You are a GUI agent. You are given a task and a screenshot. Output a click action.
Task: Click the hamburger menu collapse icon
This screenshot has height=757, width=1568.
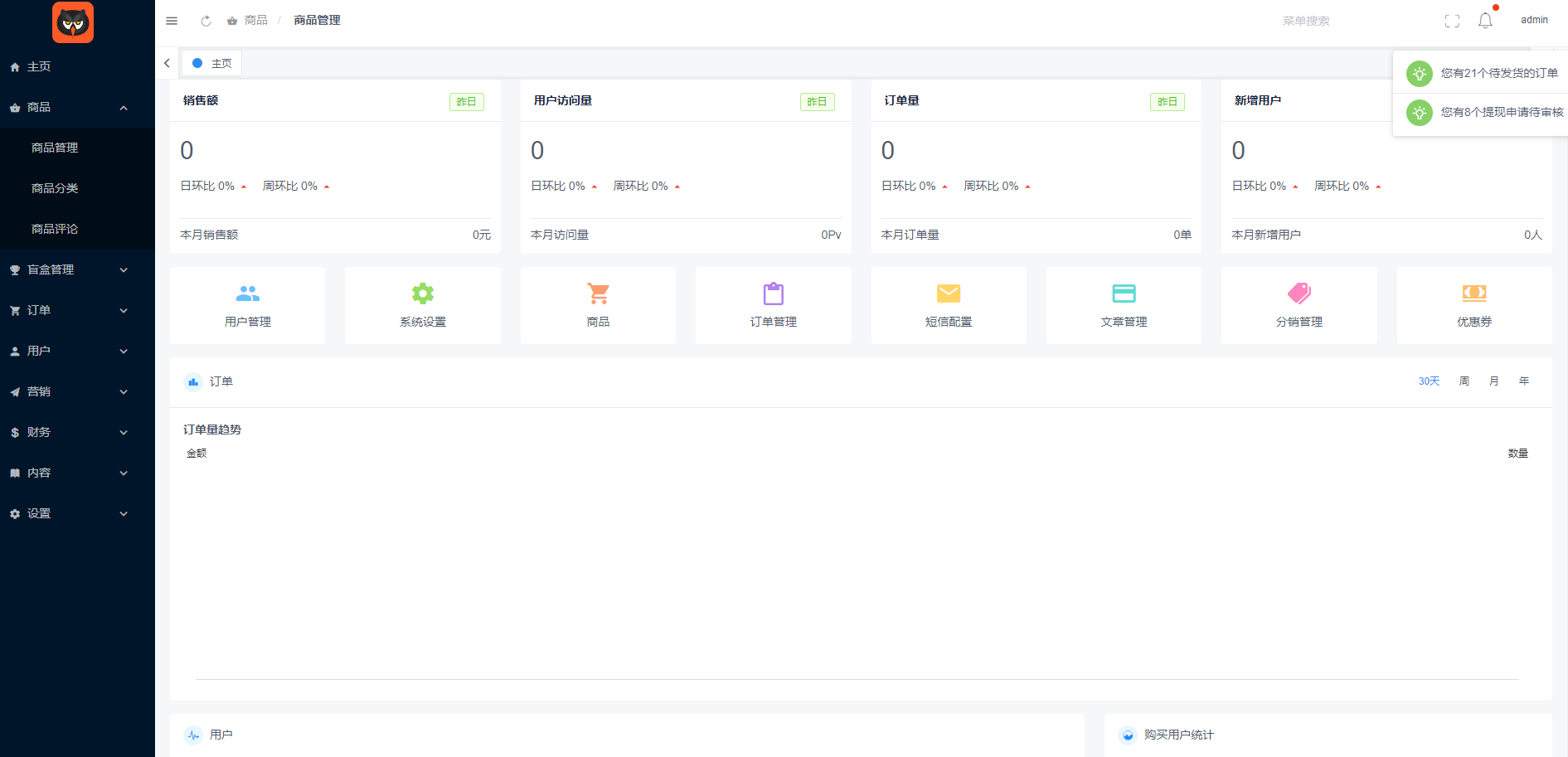coord(172,21)
